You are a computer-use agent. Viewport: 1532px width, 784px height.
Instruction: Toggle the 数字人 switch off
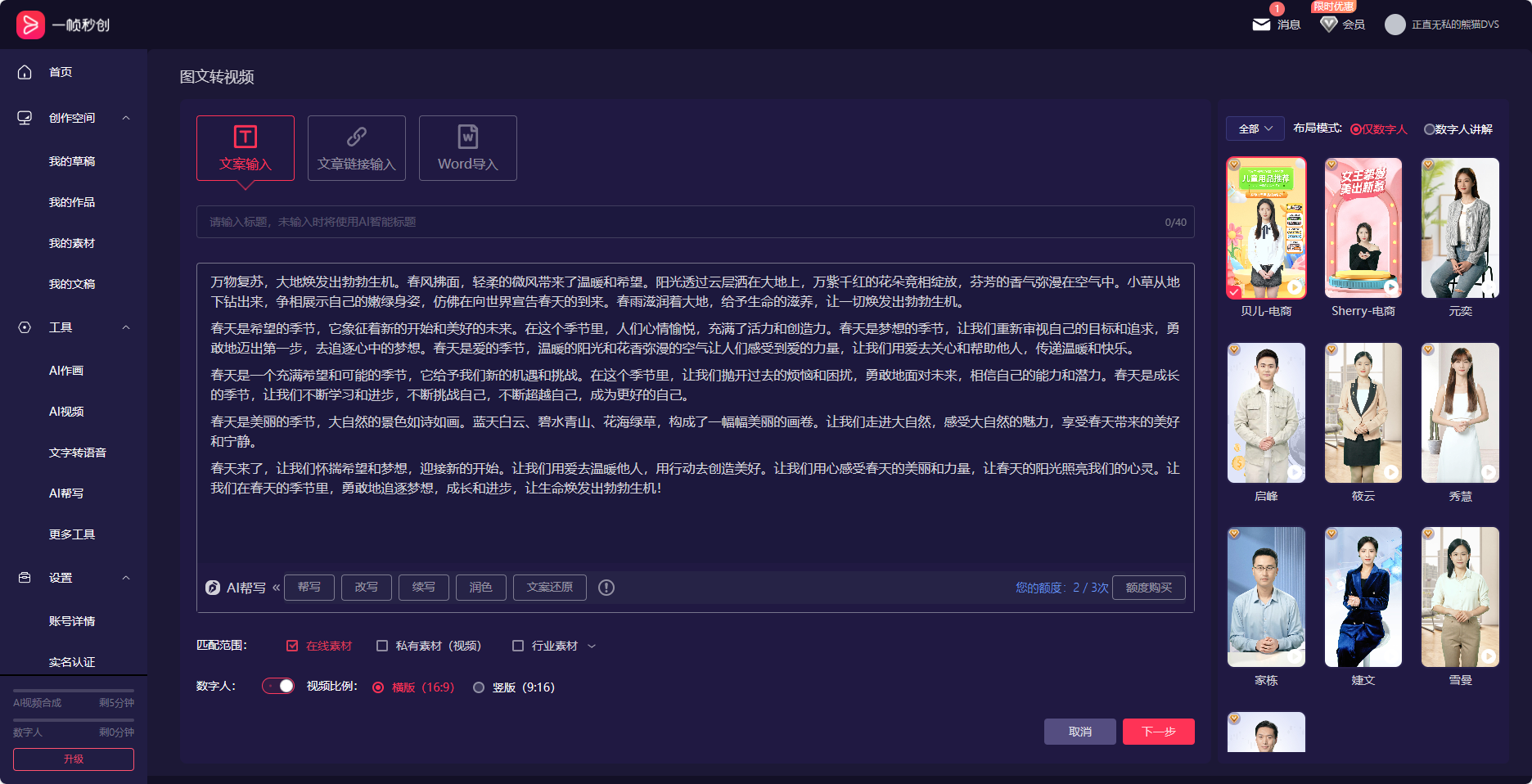(277, 687)
